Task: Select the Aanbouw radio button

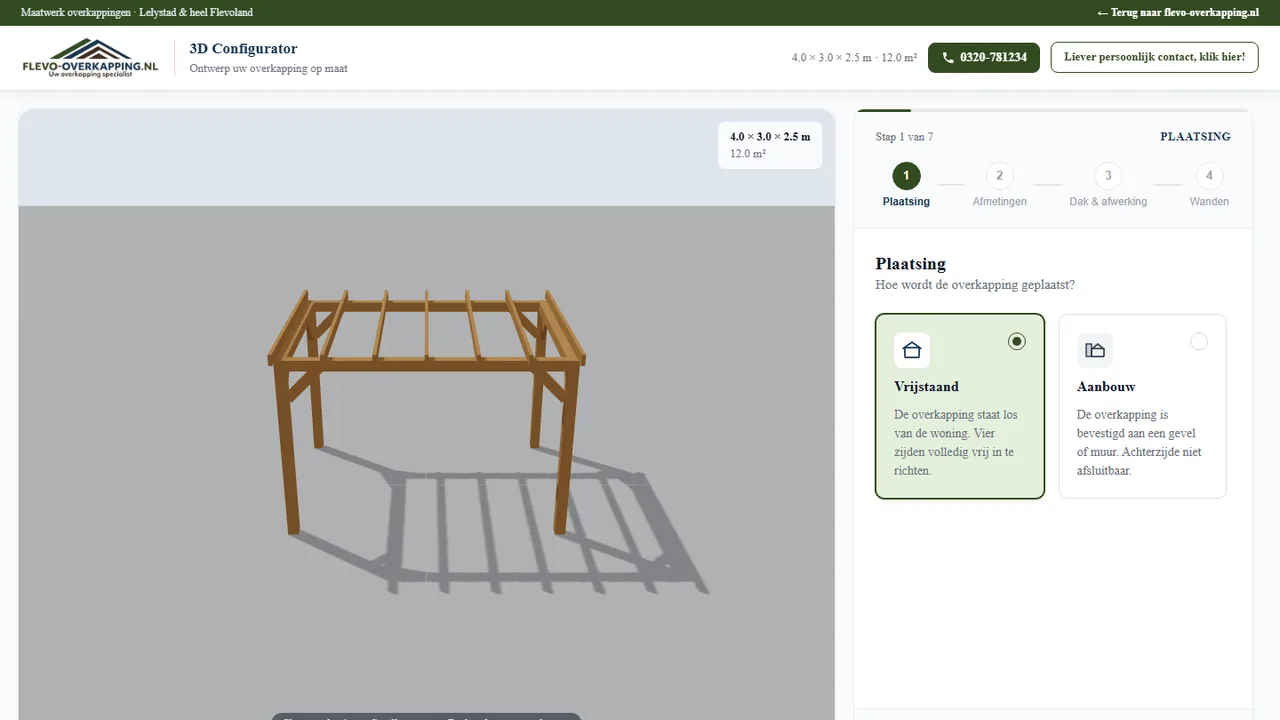Action: [x=1199, y=341]
